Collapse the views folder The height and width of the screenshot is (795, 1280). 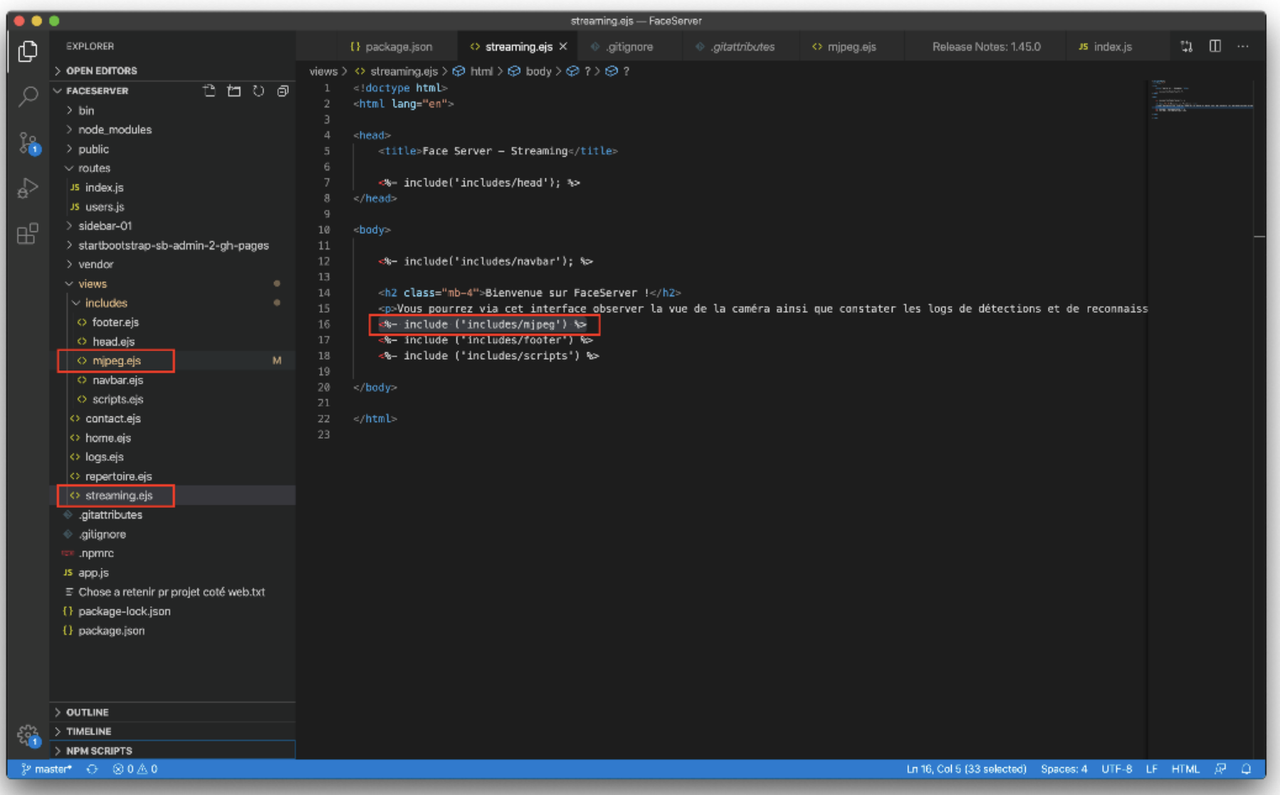point(92,284)
